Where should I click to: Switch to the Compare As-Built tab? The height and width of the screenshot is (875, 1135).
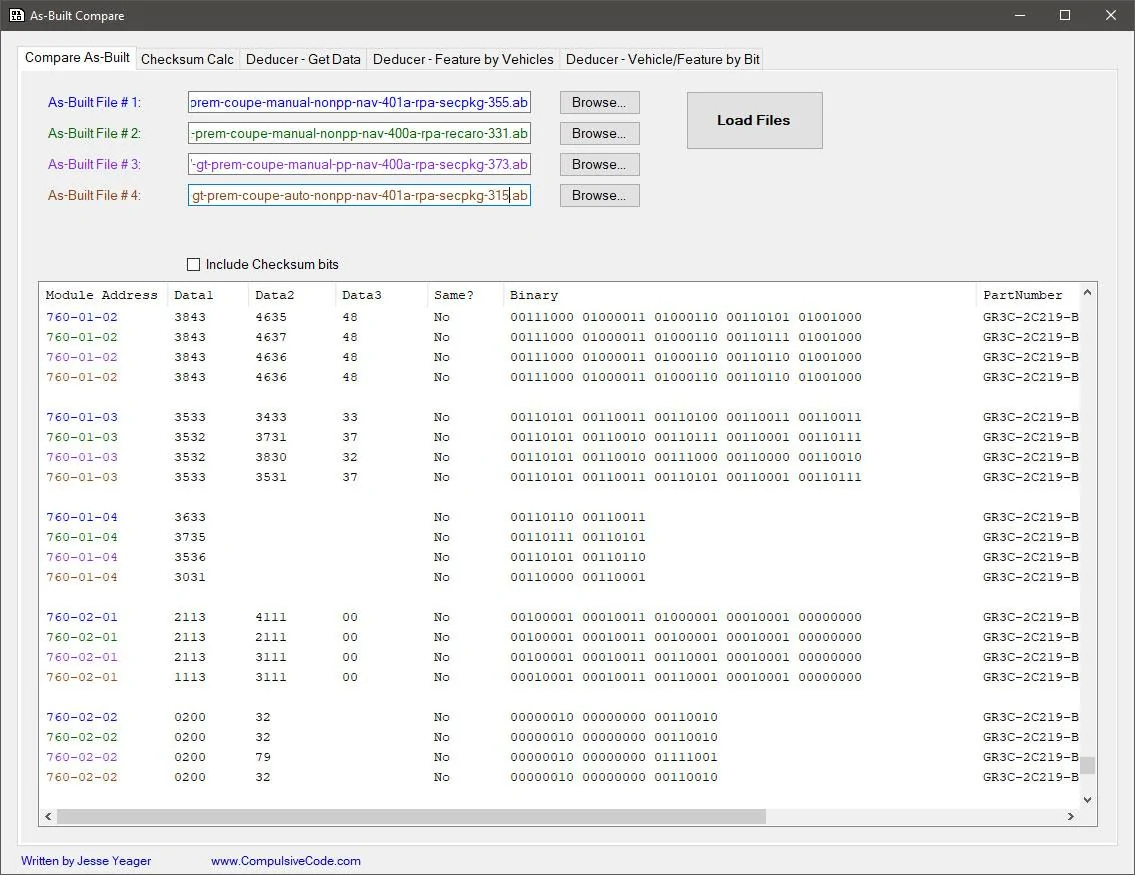click(x=77, y=58)
